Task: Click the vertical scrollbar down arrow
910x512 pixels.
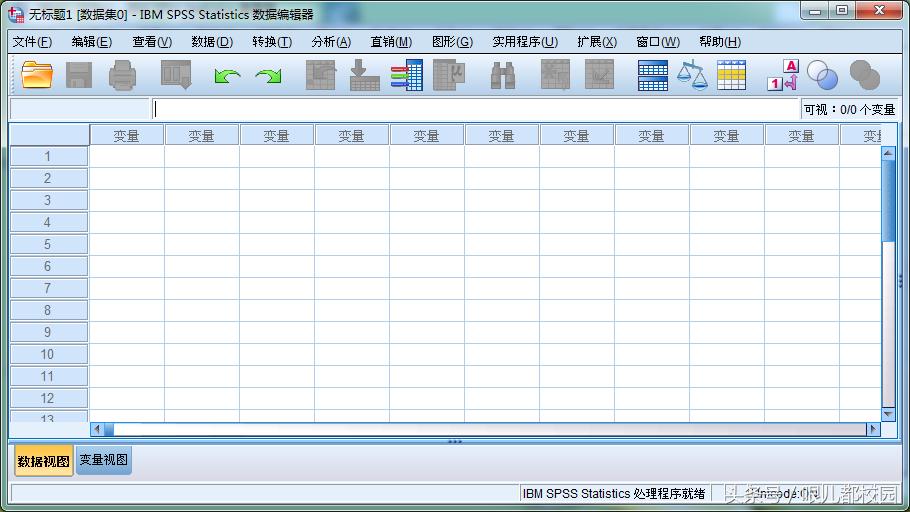Action: pyautogui.click(x=888, y=414)
